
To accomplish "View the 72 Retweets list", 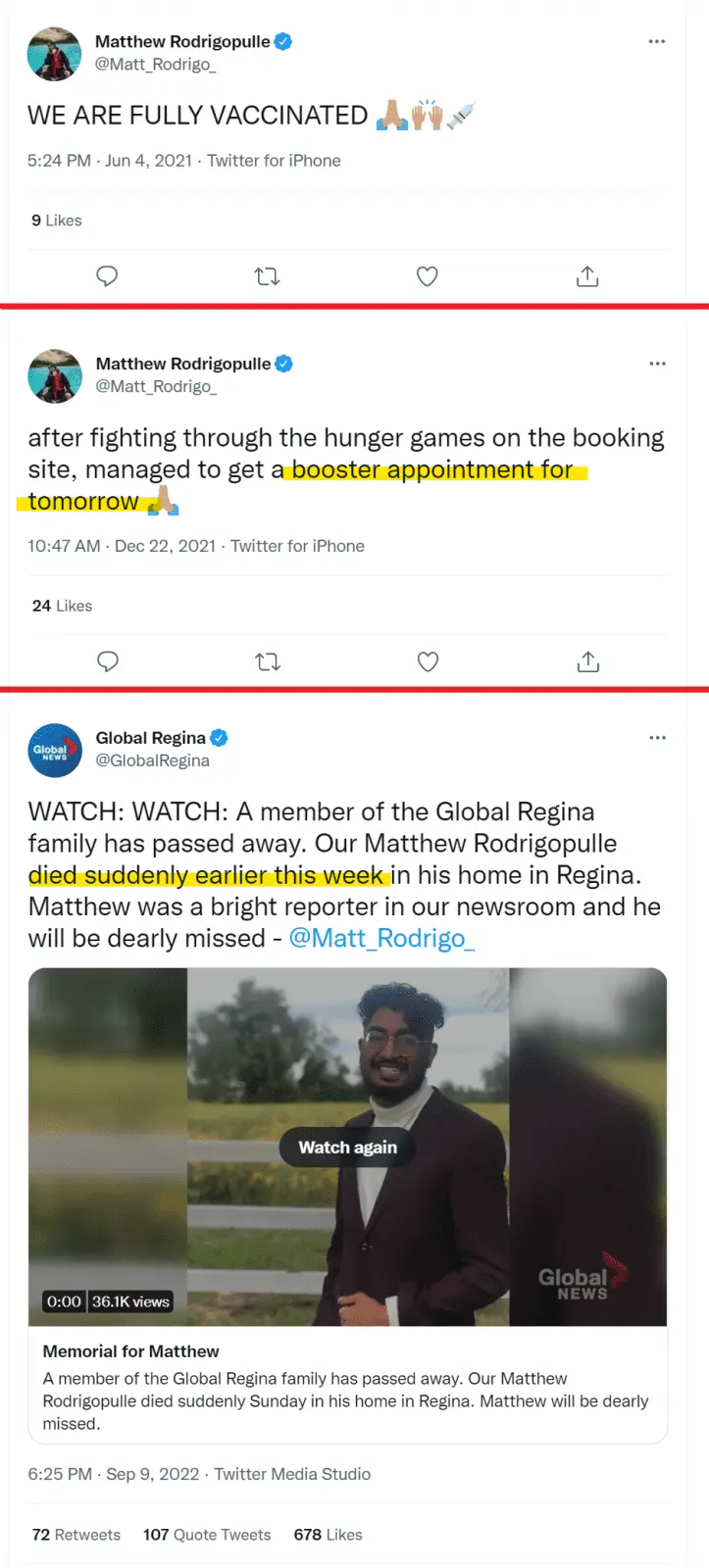I will click(x=76, y=1535).
